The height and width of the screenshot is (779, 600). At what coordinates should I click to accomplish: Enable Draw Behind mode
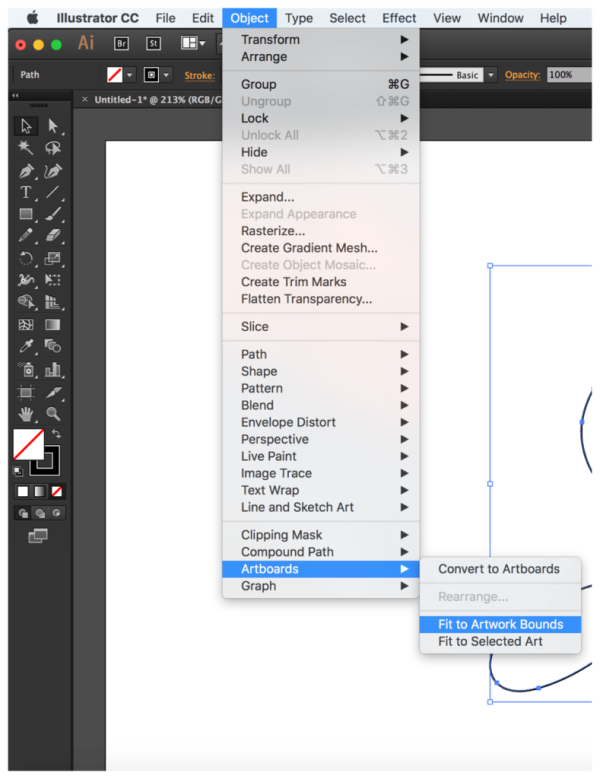40,513
